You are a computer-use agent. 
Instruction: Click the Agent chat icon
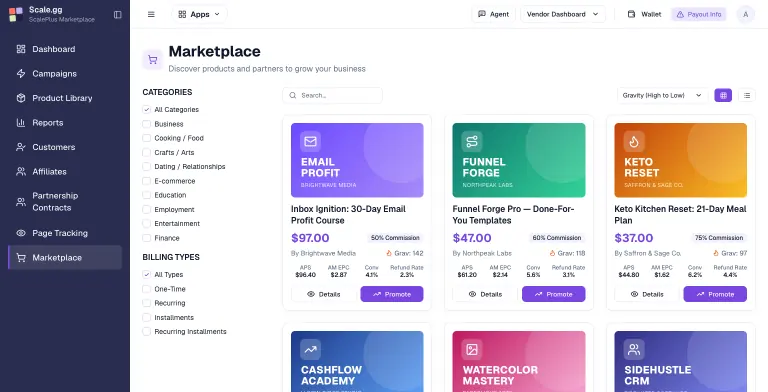click(482, 14)
